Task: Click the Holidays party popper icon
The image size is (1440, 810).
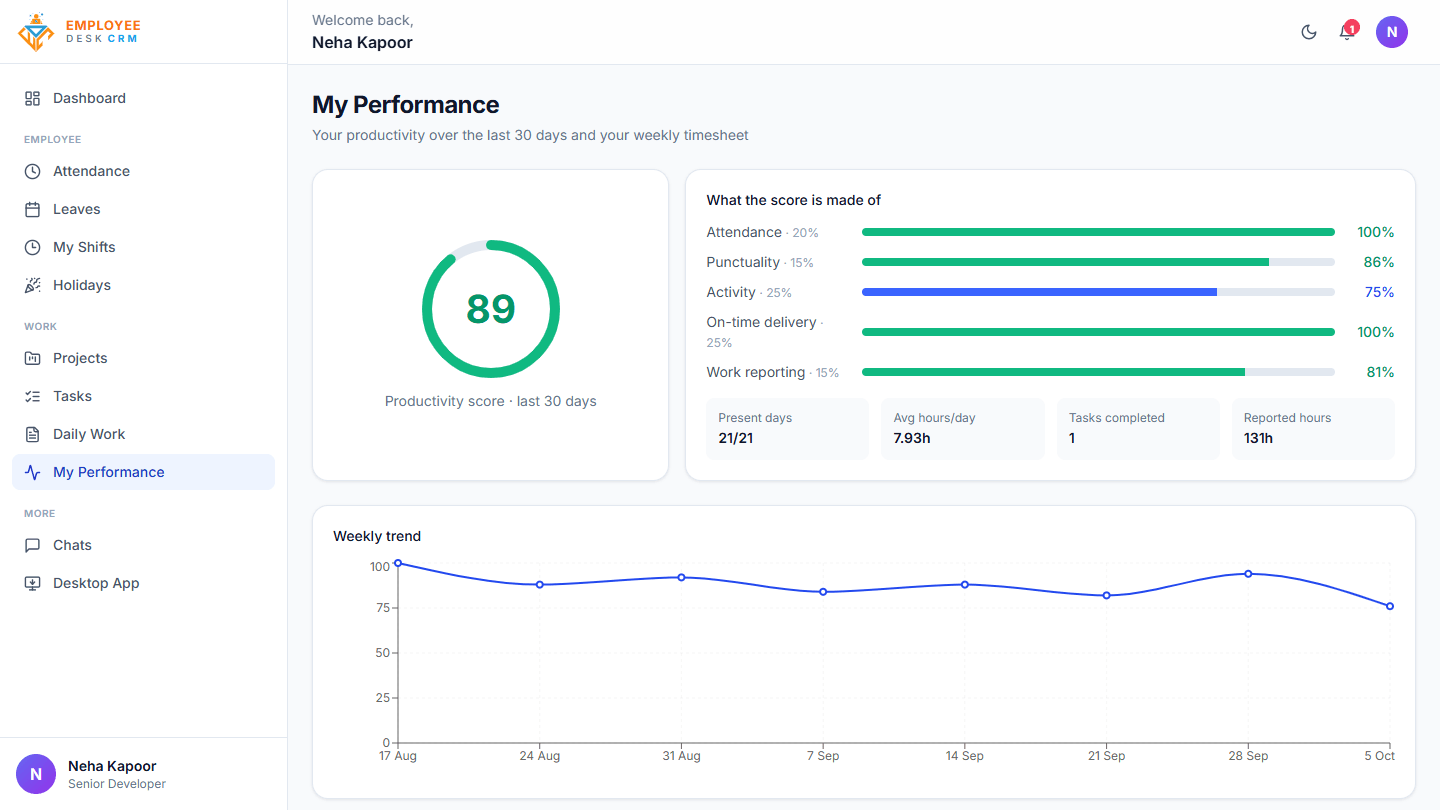Action: (x=33, y=285)
